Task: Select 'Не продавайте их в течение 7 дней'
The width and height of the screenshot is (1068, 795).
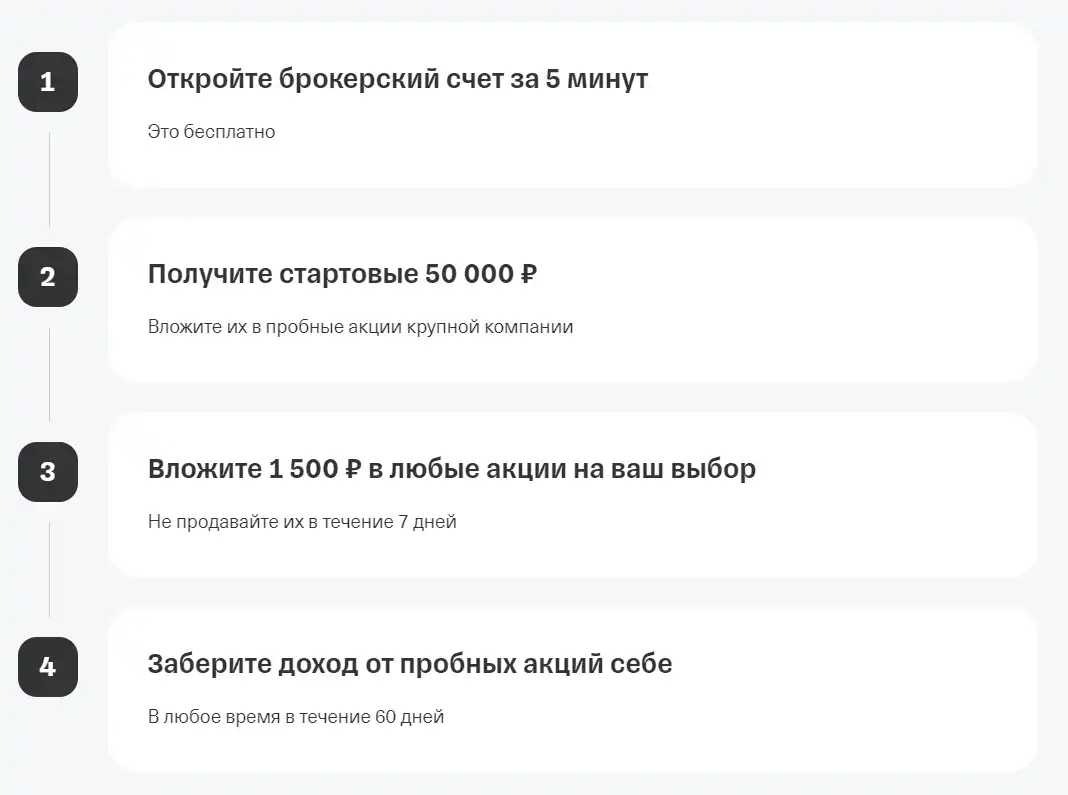Action: tap(302, 522)
